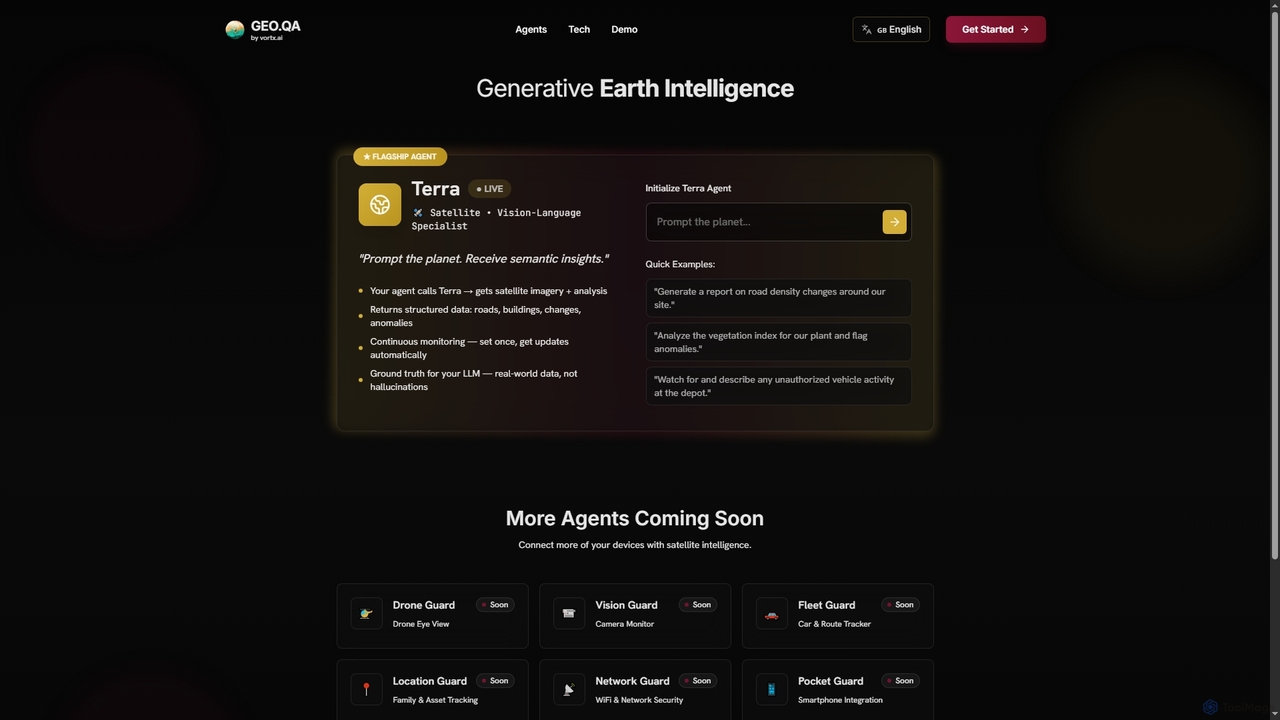
Task: Click the Terra agent gold logo icon
Action: coord(380,205)
